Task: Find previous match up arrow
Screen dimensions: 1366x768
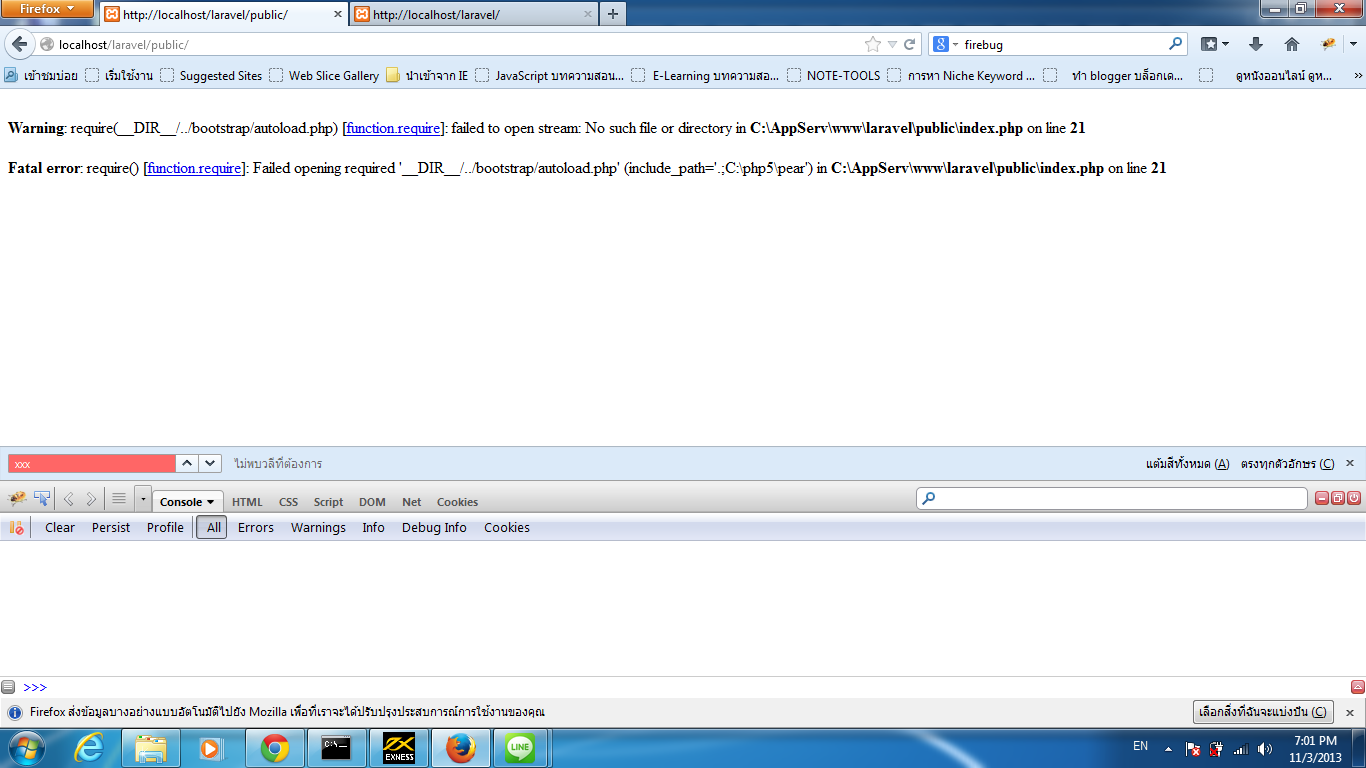Action: click(187, 463)
